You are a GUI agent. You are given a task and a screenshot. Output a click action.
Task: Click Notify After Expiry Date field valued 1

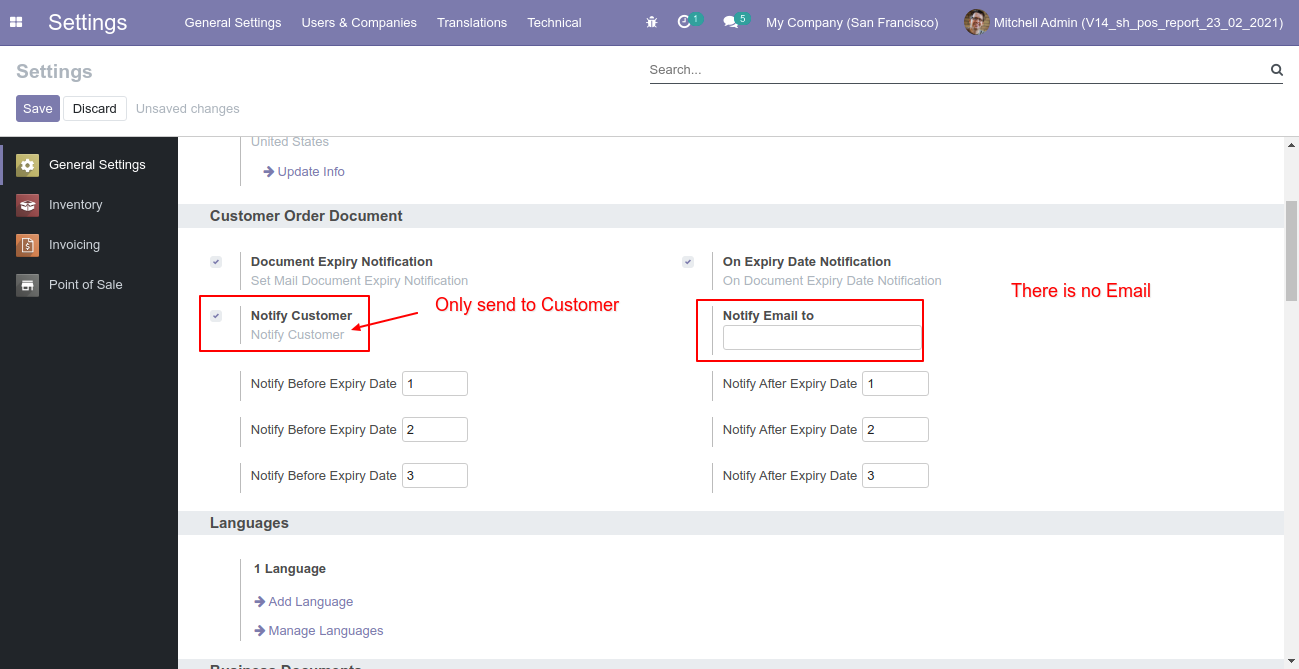coord(895,384)
